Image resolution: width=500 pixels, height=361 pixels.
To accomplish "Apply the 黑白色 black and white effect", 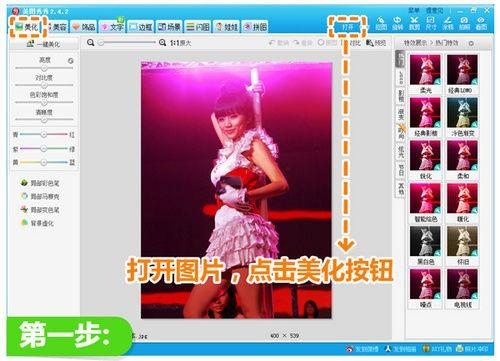I will 425,241.
